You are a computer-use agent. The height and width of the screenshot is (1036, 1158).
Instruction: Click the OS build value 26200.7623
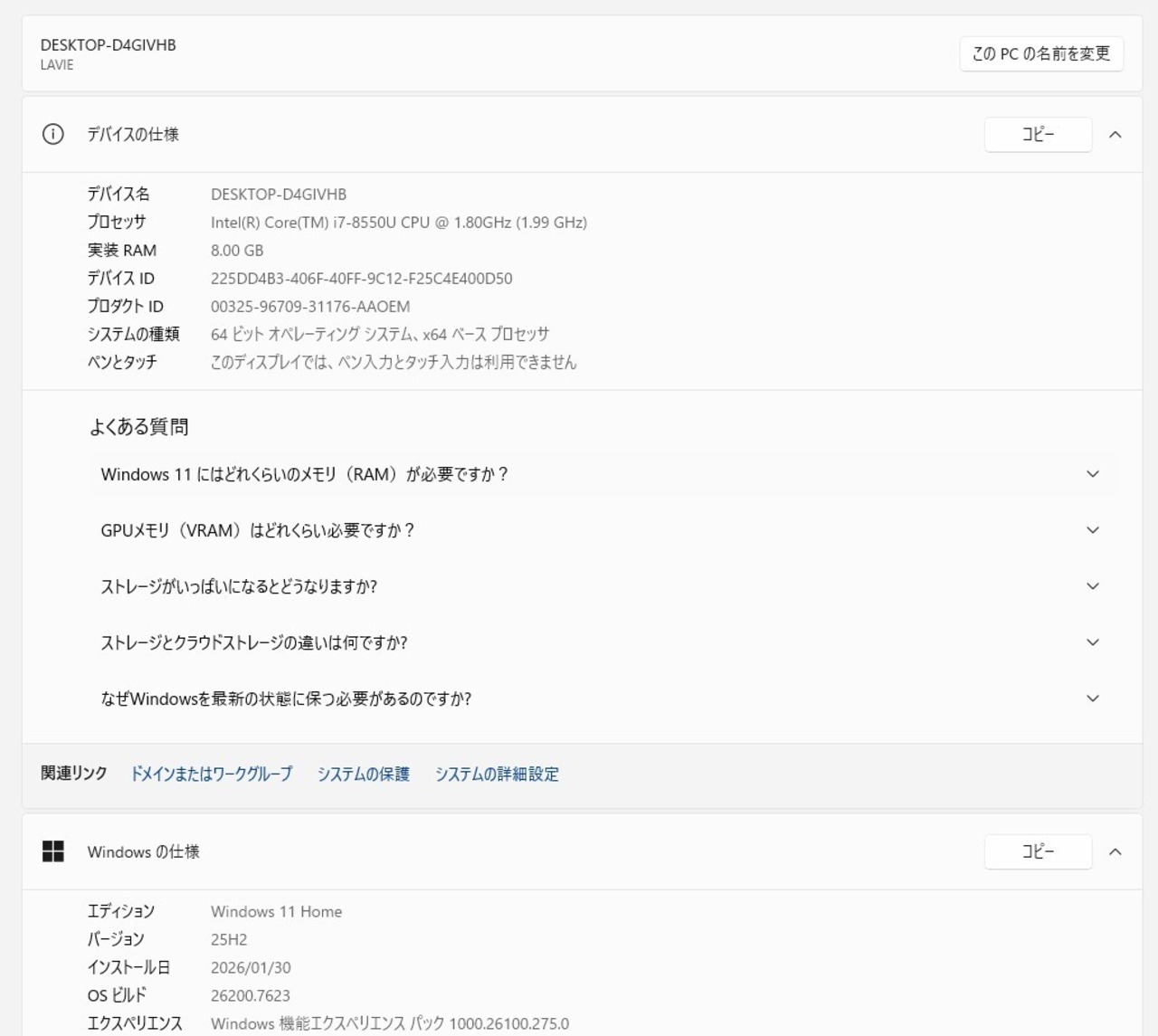[251, 996]
